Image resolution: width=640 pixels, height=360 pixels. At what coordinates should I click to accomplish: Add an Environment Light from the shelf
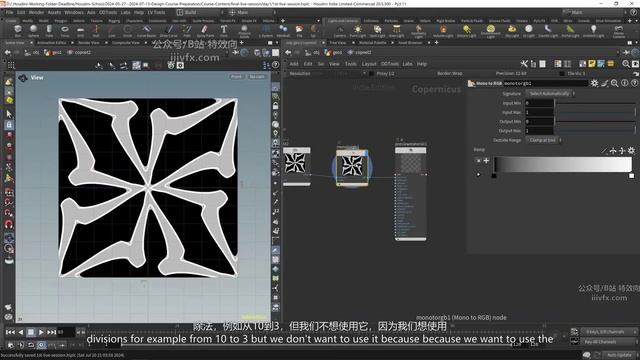pyautogui.click(x=491, y=31)
